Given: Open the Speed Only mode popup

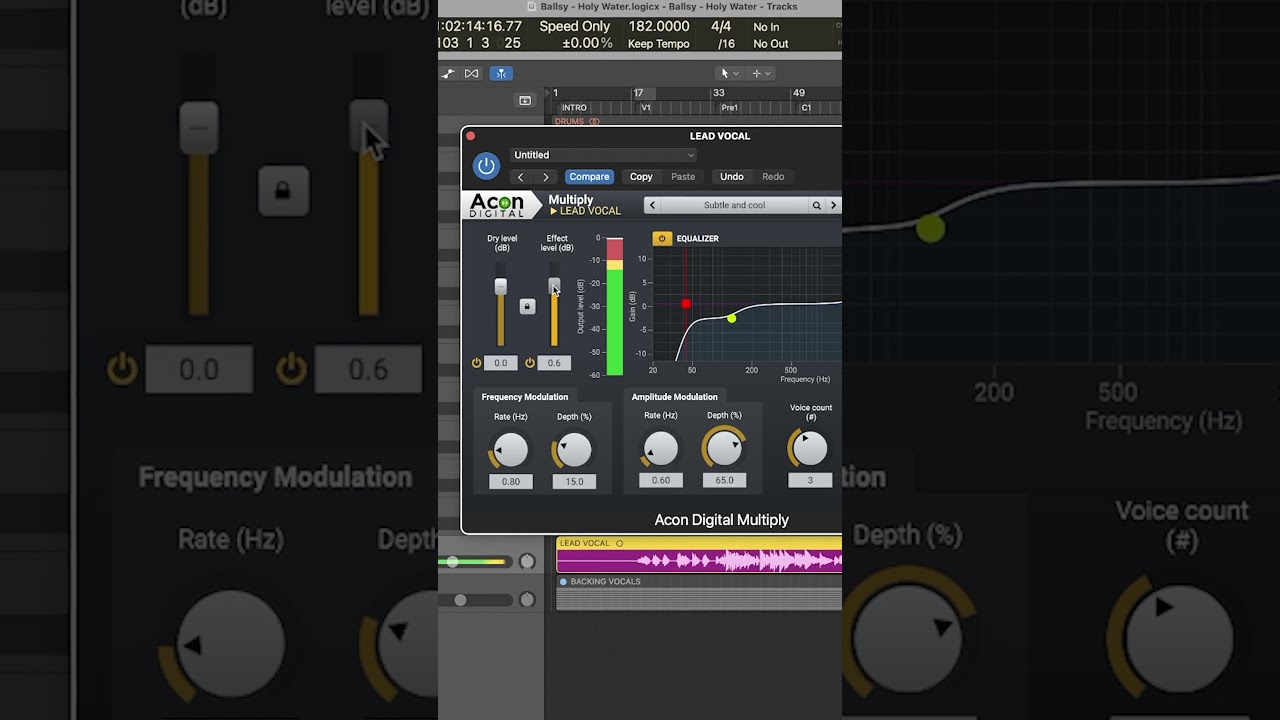Looking at the screenshot, I should click(574, 27).
